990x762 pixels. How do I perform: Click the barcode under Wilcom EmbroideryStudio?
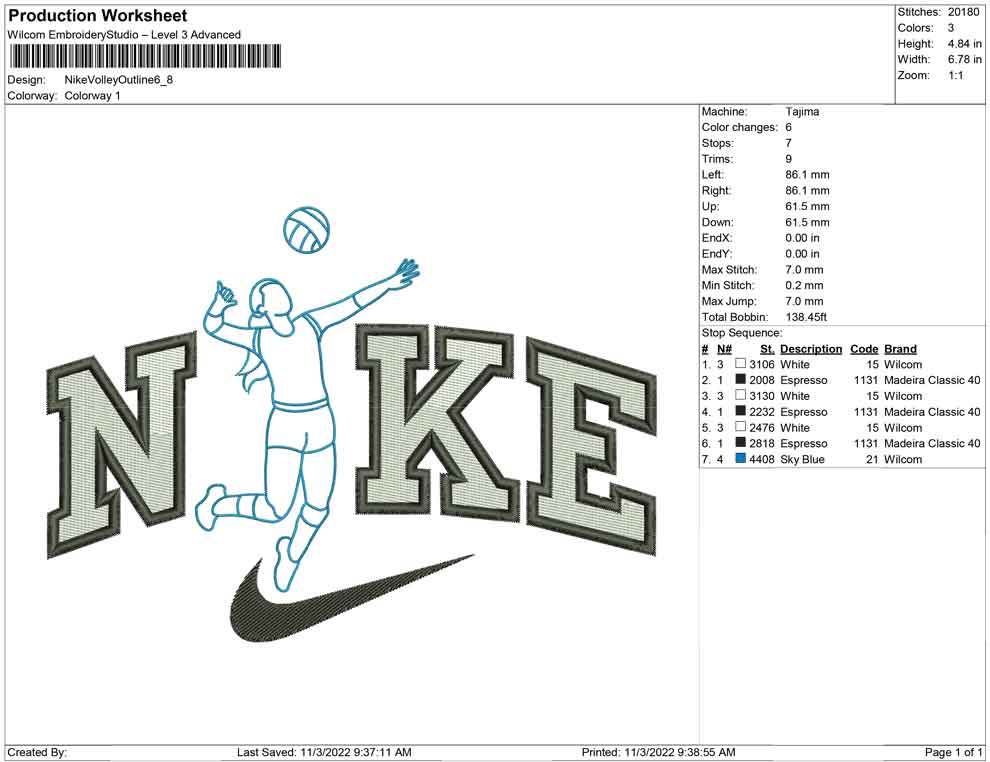[x=145, y=56]
